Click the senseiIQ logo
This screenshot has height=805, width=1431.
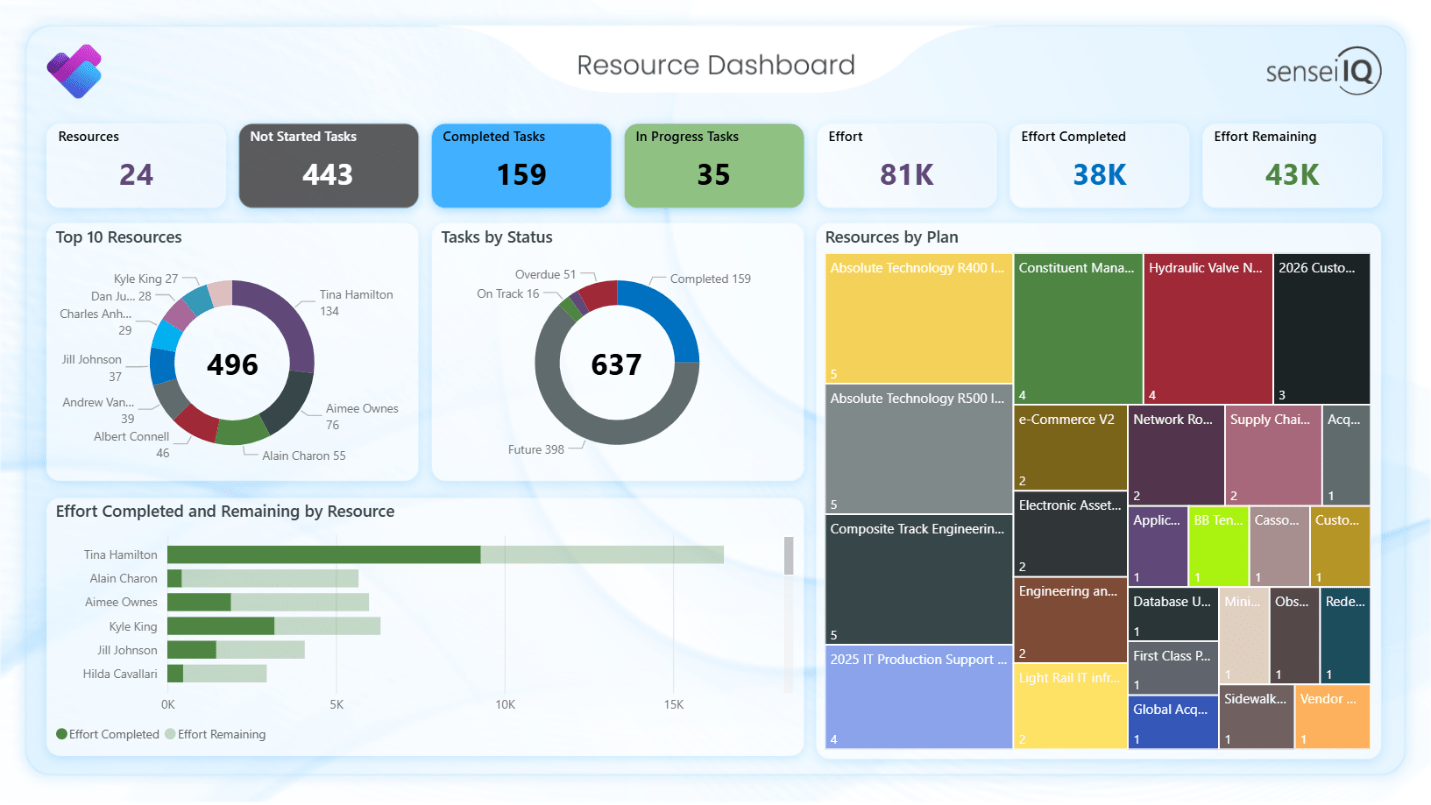(1322, 71)
